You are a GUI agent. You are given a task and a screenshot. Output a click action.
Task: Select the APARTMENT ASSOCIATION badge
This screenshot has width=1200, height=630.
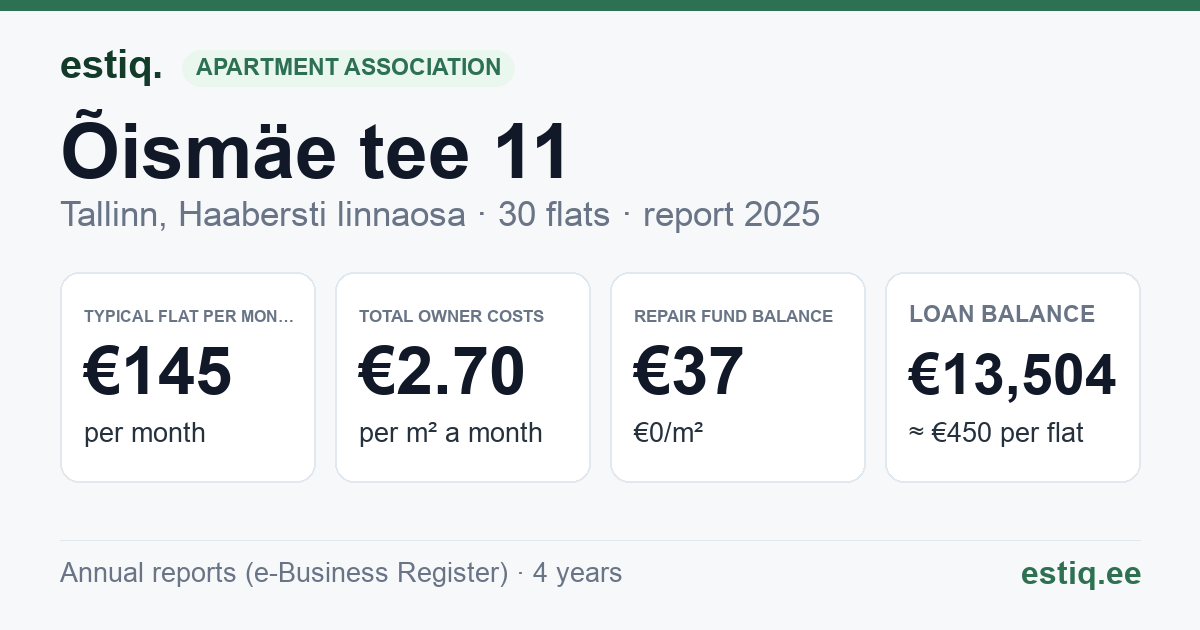coord(348,68)
